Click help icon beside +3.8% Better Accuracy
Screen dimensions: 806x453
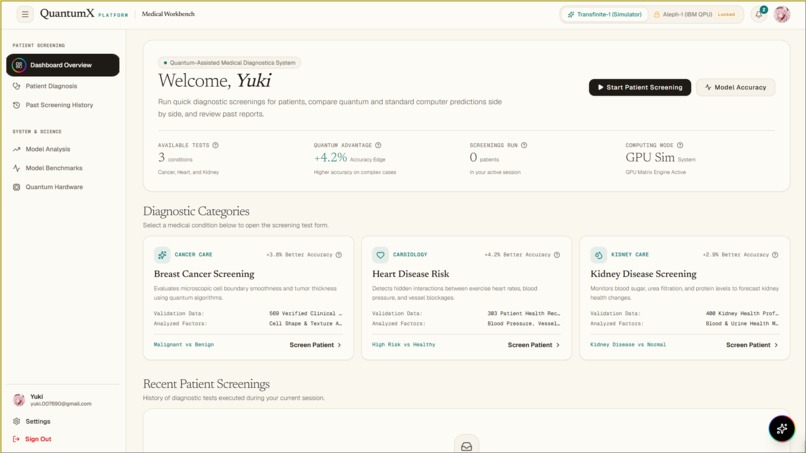click(x=339, y=255)
